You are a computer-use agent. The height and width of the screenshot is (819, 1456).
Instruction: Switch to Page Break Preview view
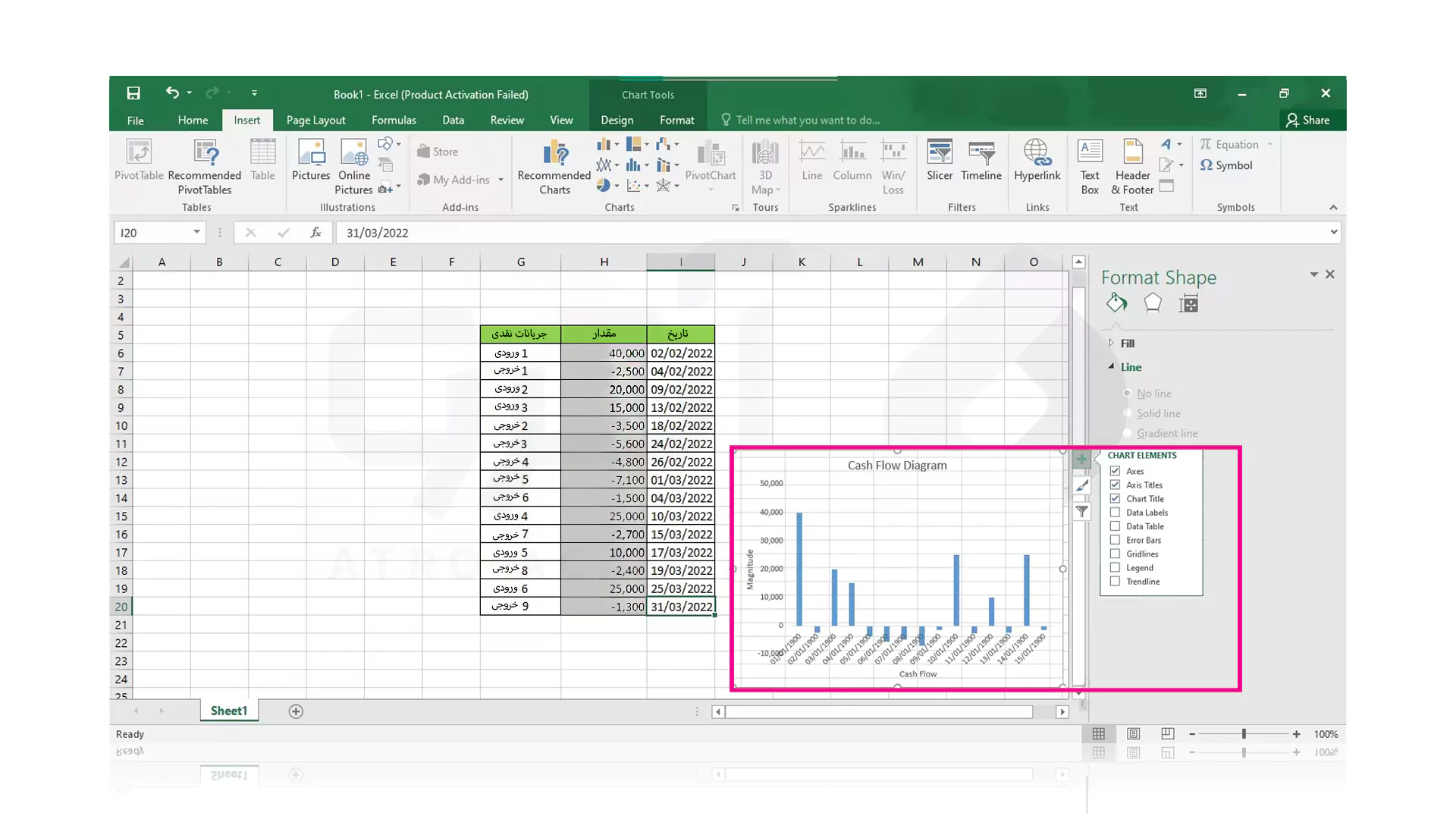(1168, 734)
